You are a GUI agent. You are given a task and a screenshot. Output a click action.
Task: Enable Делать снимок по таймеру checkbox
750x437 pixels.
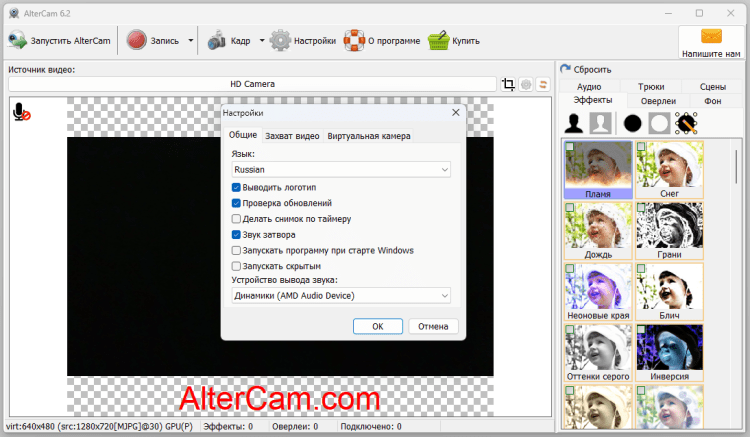[x=236, y=219]
